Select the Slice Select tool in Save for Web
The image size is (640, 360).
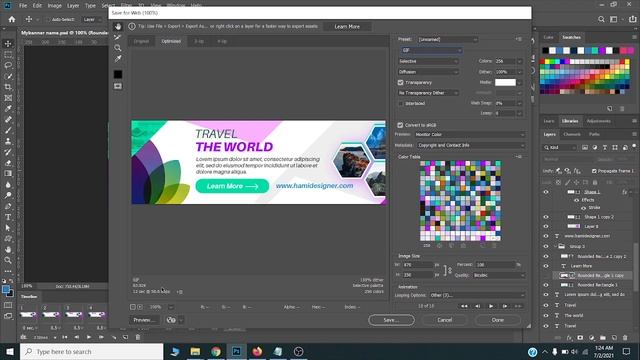[118, 37]
